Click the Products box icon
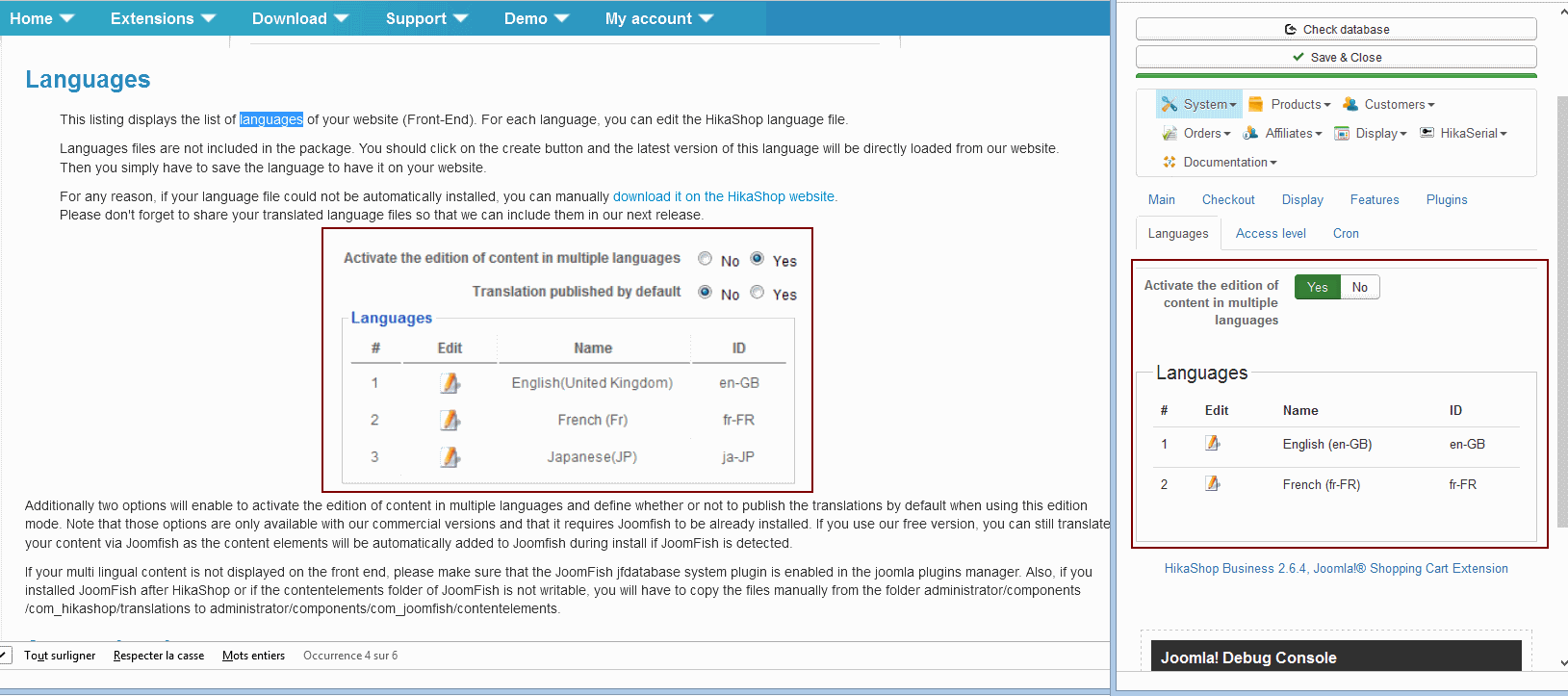 click(1256, 104)
